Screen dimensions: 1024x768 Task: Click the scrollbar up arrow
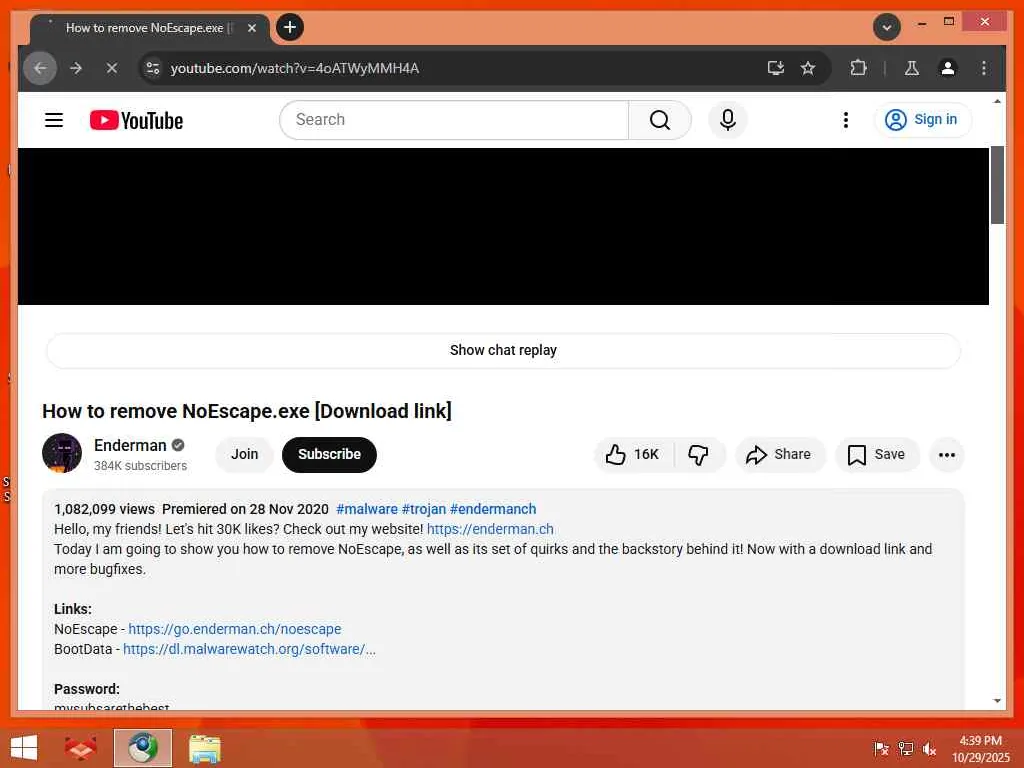[x=997, y=101]
